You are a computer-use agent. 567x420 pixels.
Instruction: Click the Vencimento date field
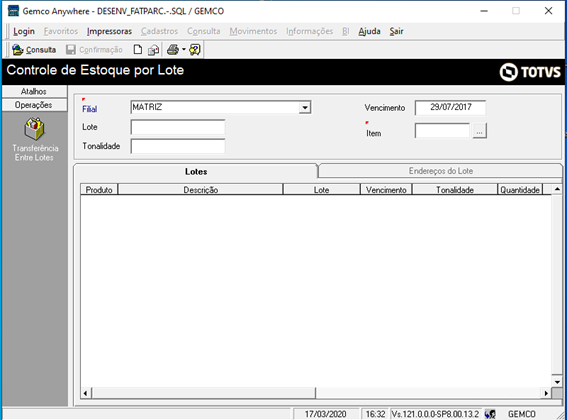pyautogui.click(x=450, y=107)
